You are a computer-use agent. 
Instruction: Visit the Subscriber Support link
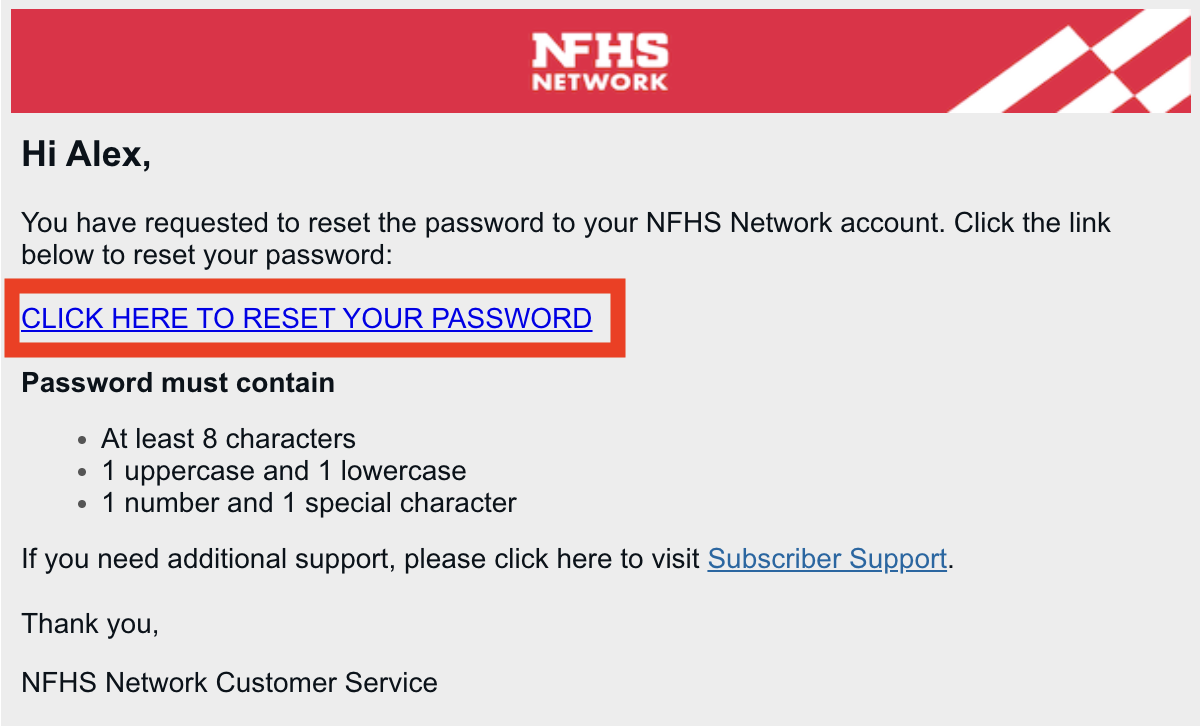[827, 558]
